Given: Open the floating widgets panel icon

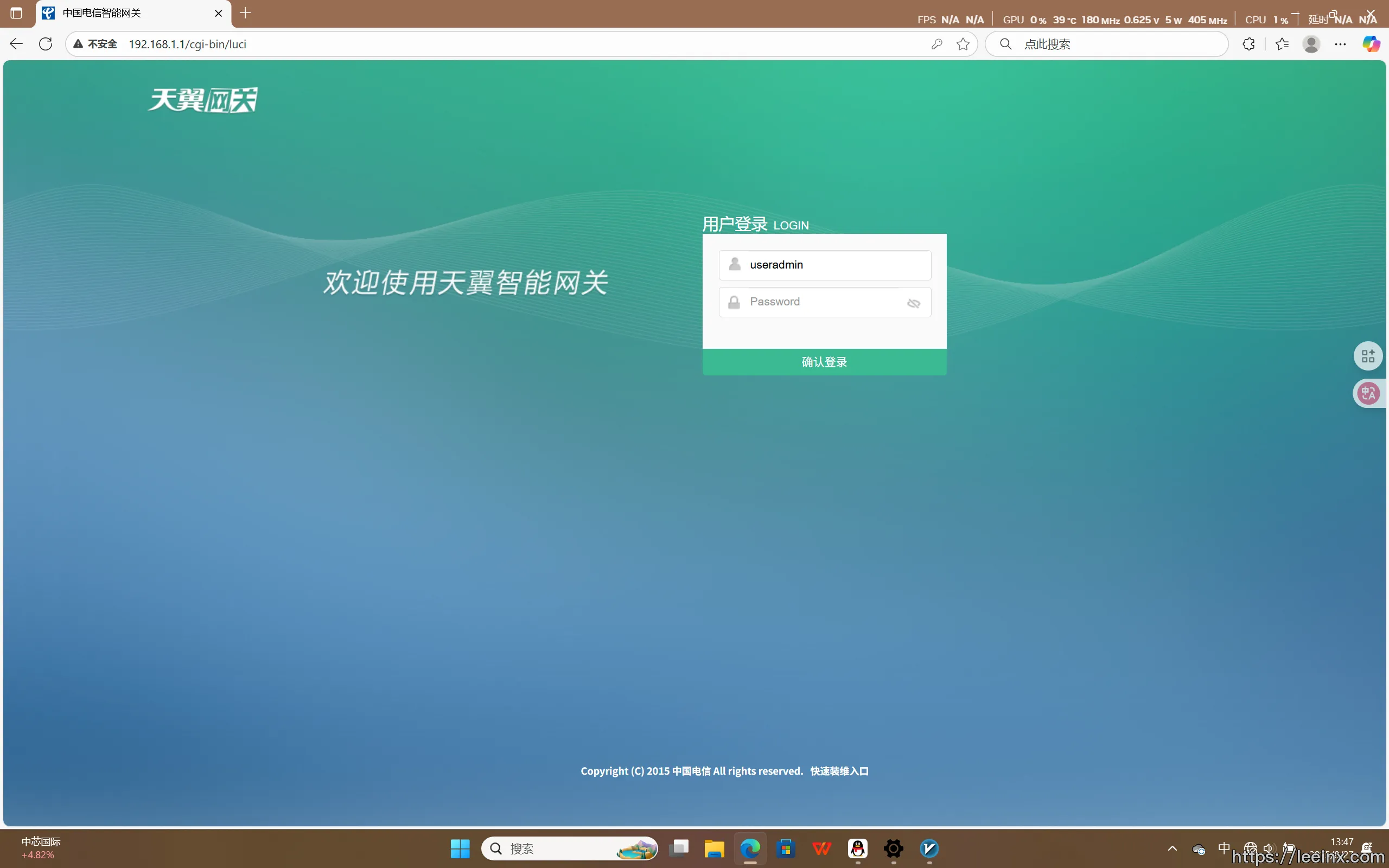Looking at the screenshot, I should (x=1368, y=355).
